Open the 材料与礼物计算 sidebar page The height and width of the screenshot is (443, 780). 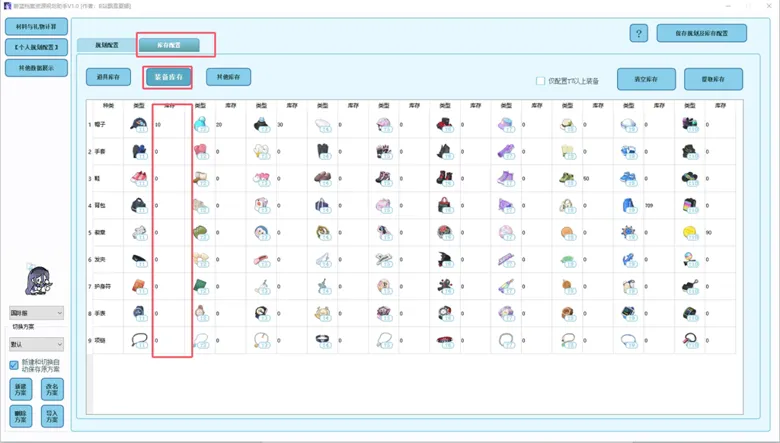36,27
